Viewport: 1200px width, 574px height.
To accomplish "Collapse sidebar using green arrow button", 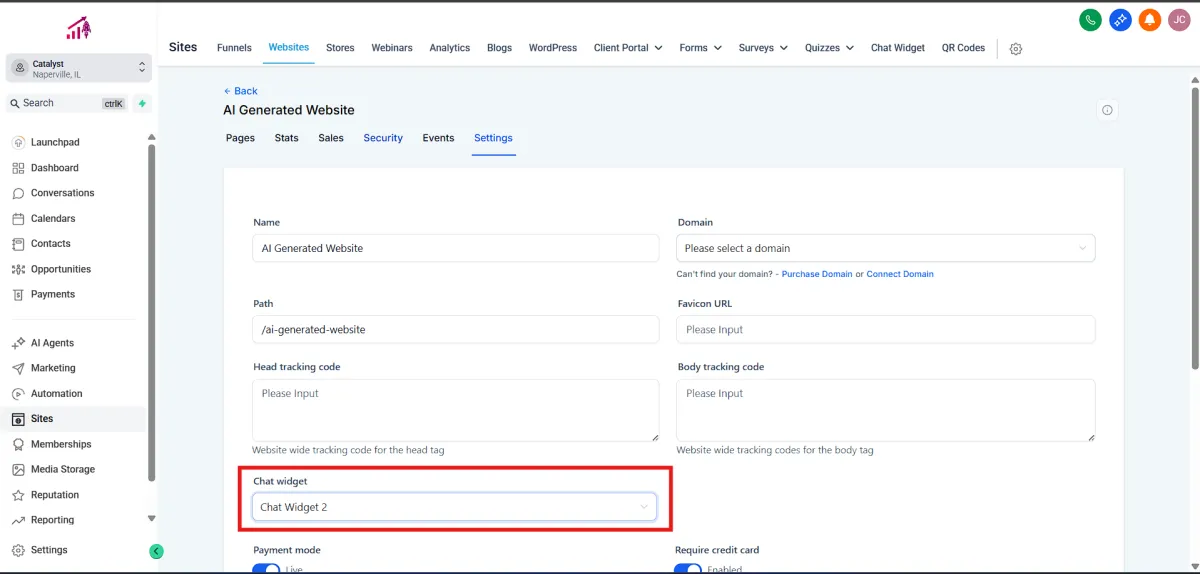I will [156, 551].
